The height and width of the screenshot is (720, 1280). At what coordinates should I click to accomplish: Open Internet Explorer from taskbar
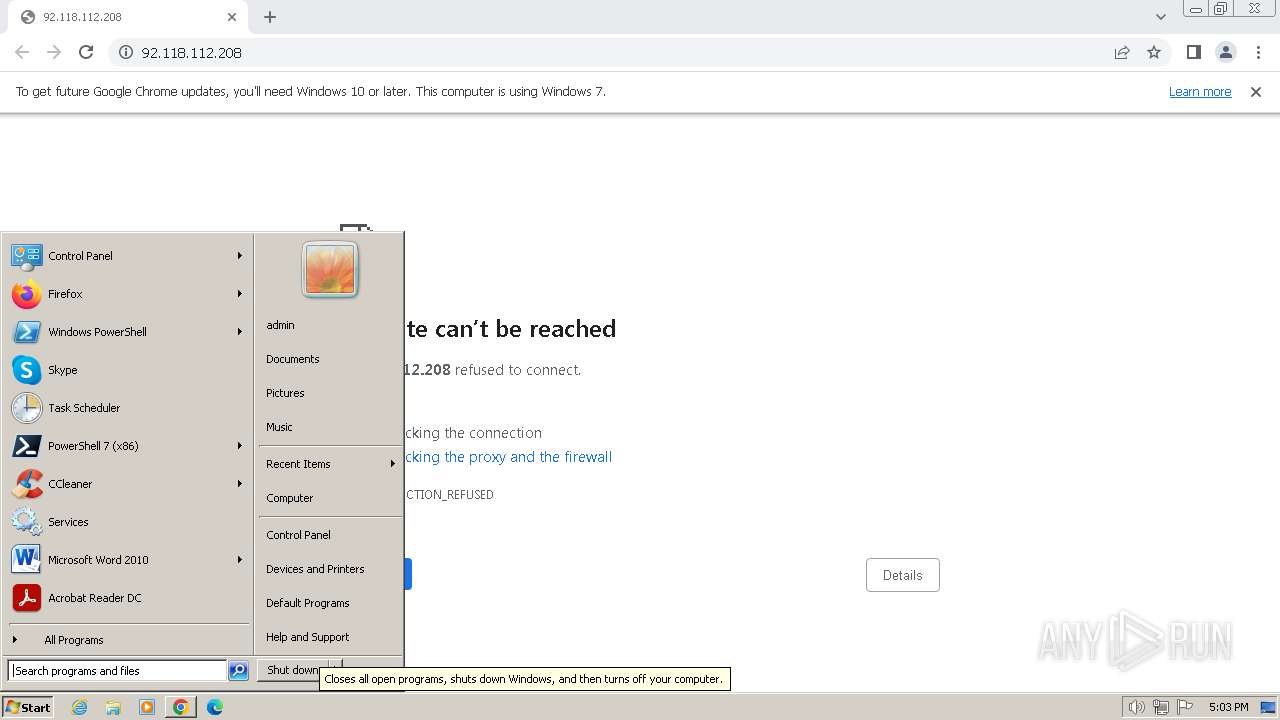(80, 707)
